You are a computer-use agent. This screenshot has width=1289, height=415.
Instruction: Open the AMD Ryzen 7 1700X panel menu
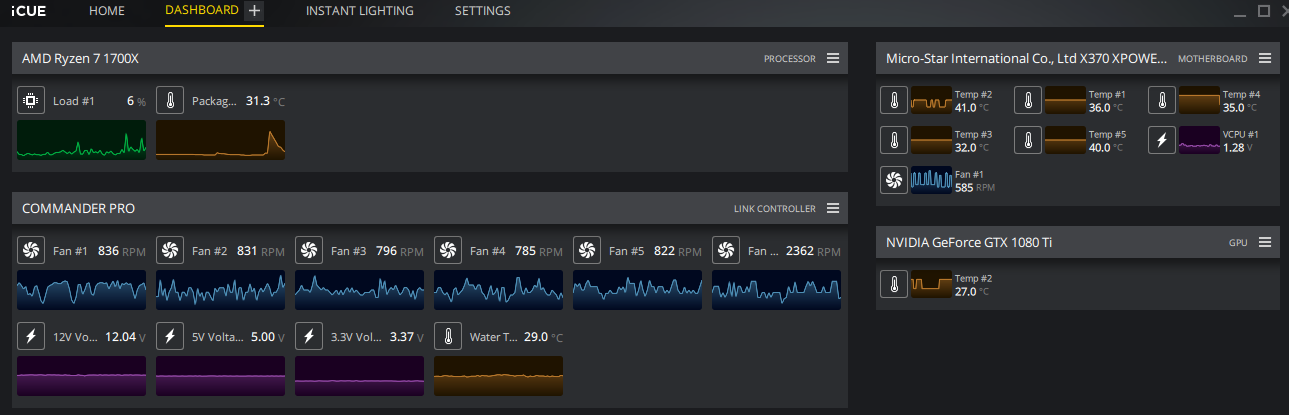(x=832, y=58)
